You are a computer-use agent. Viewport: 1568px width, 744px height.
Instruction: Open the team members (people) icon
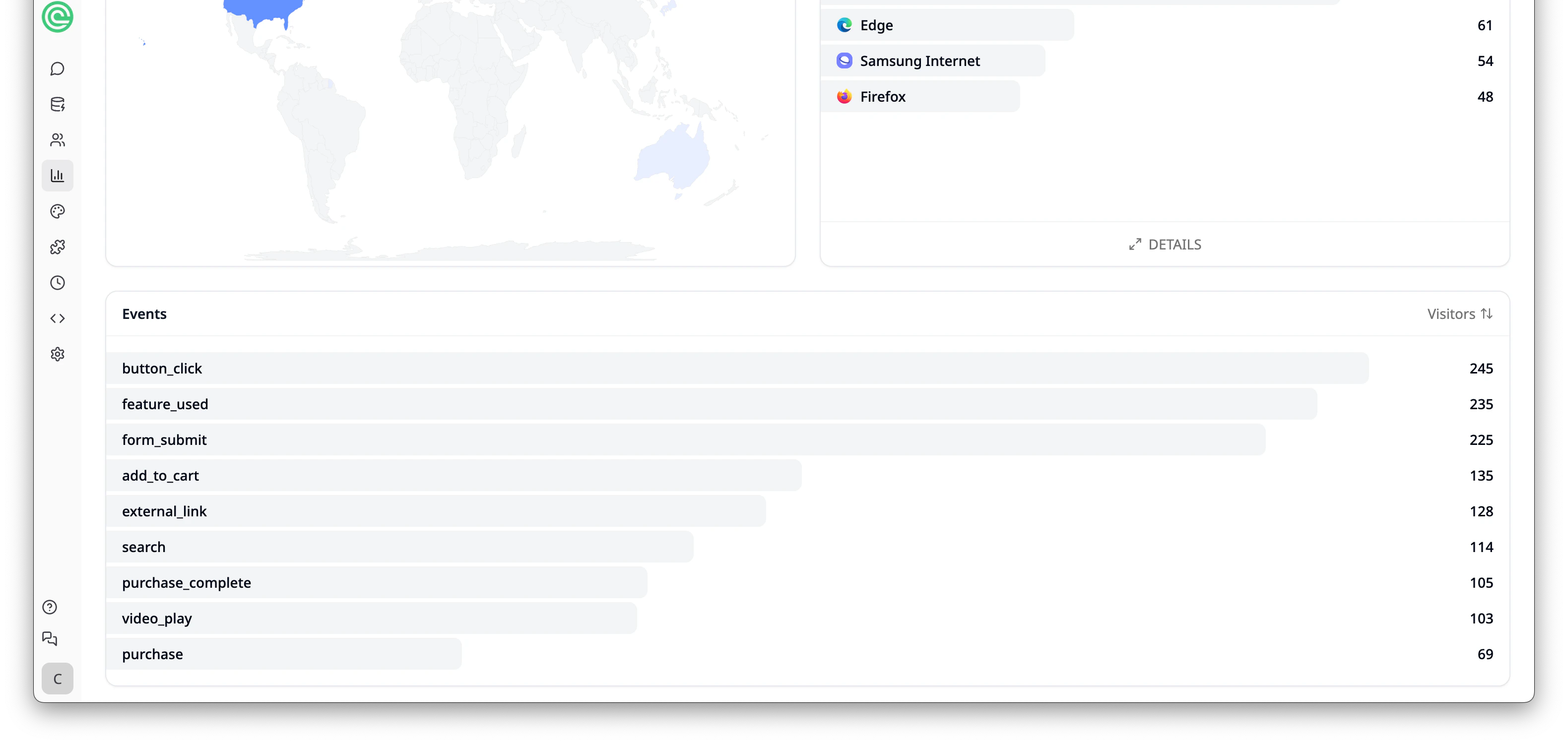pyautogui.click(x=57, y=140)
